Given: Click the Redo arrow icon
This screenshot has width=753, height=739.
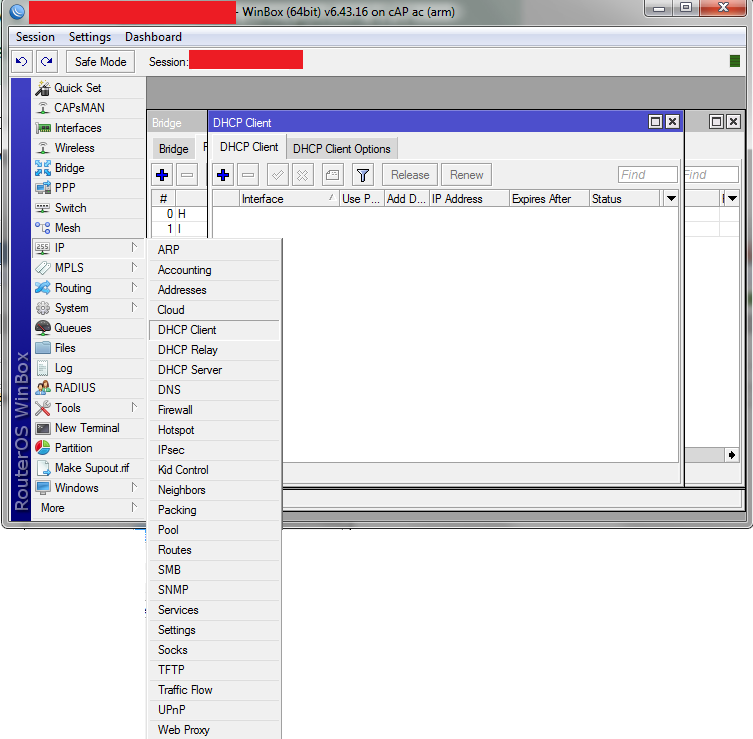Looking at the screenshot, I should tap(47, 61).
